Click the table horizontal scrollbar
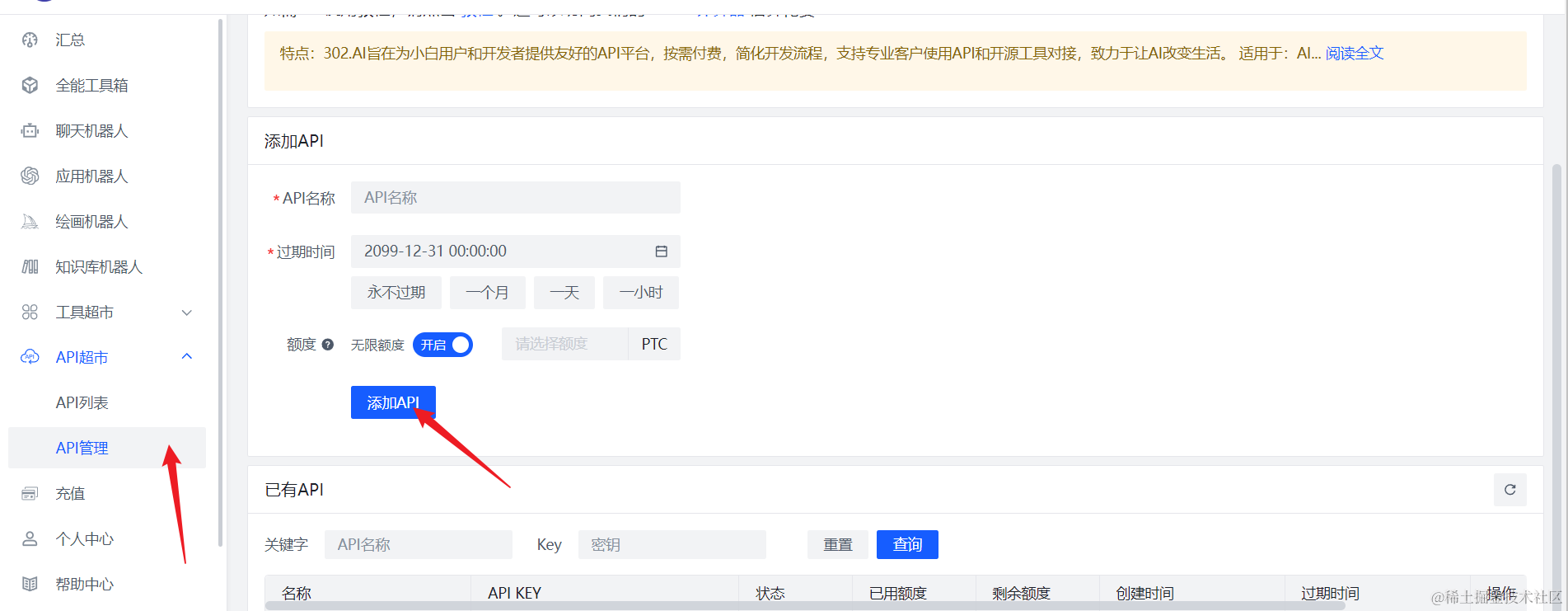 tap(803, 606)
